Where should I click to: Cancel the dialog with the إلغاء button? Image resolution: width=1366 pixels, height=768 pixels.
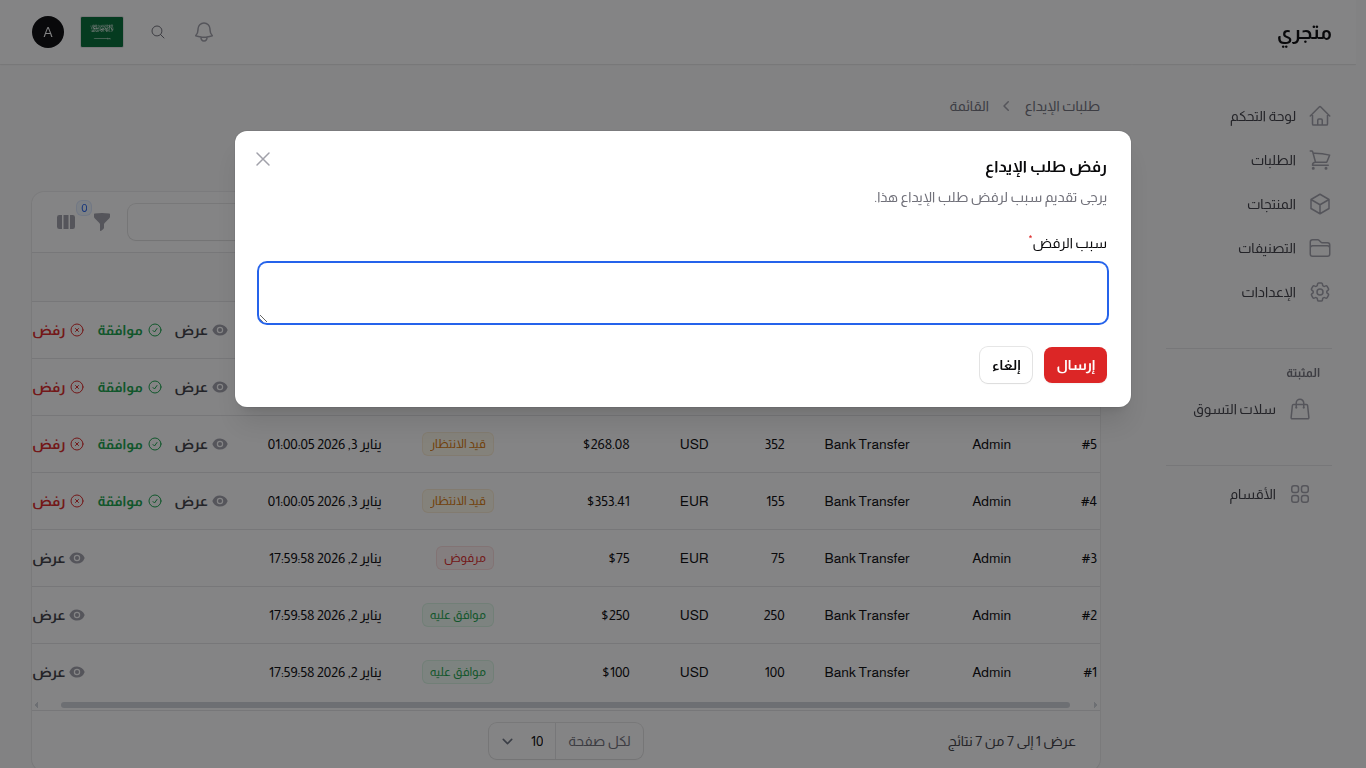[x=1005, y=365]
